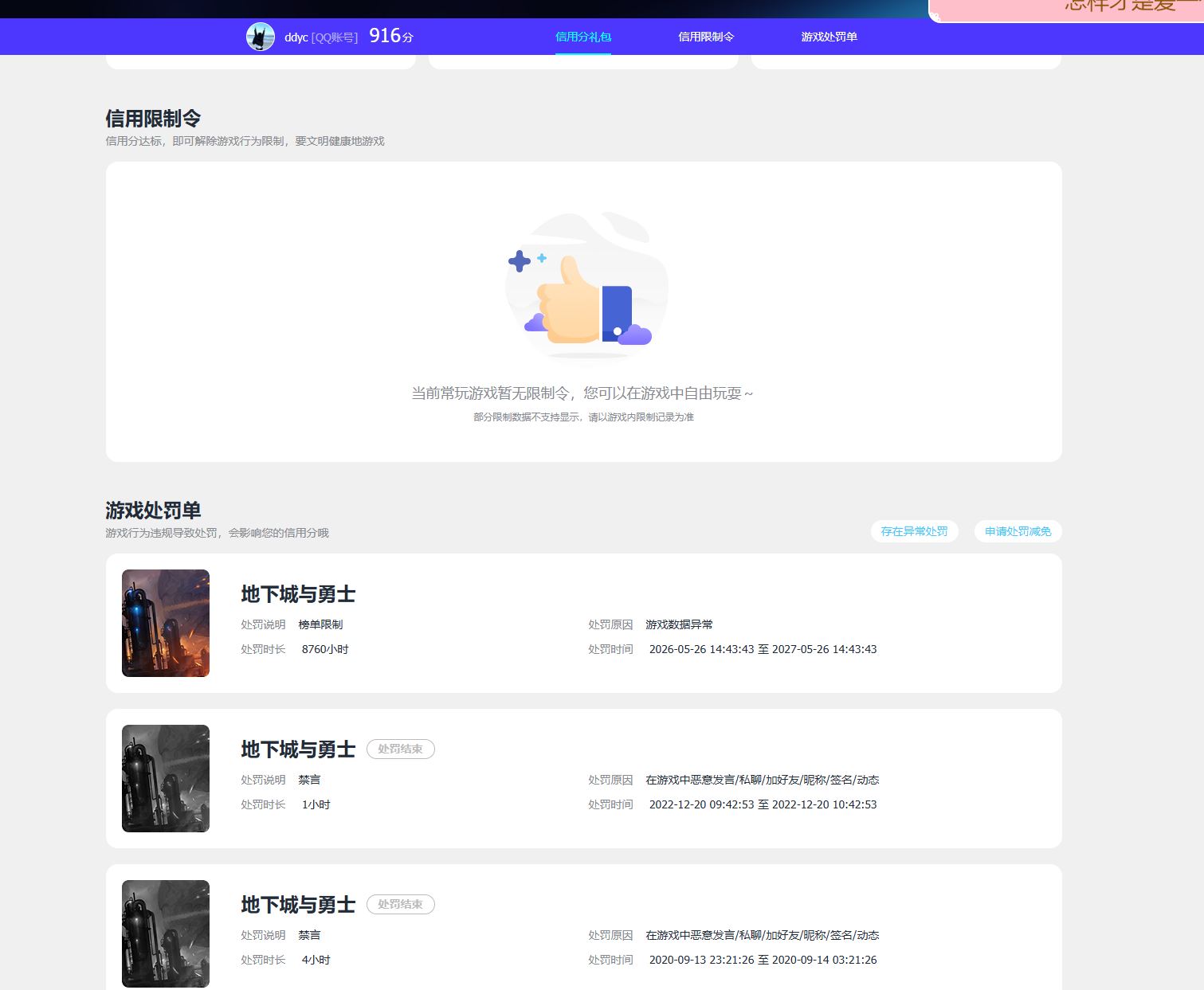Screen dimensions: 1204x990
Task: Click the 游戏处罚单 section heading
Action: [153, 511]
